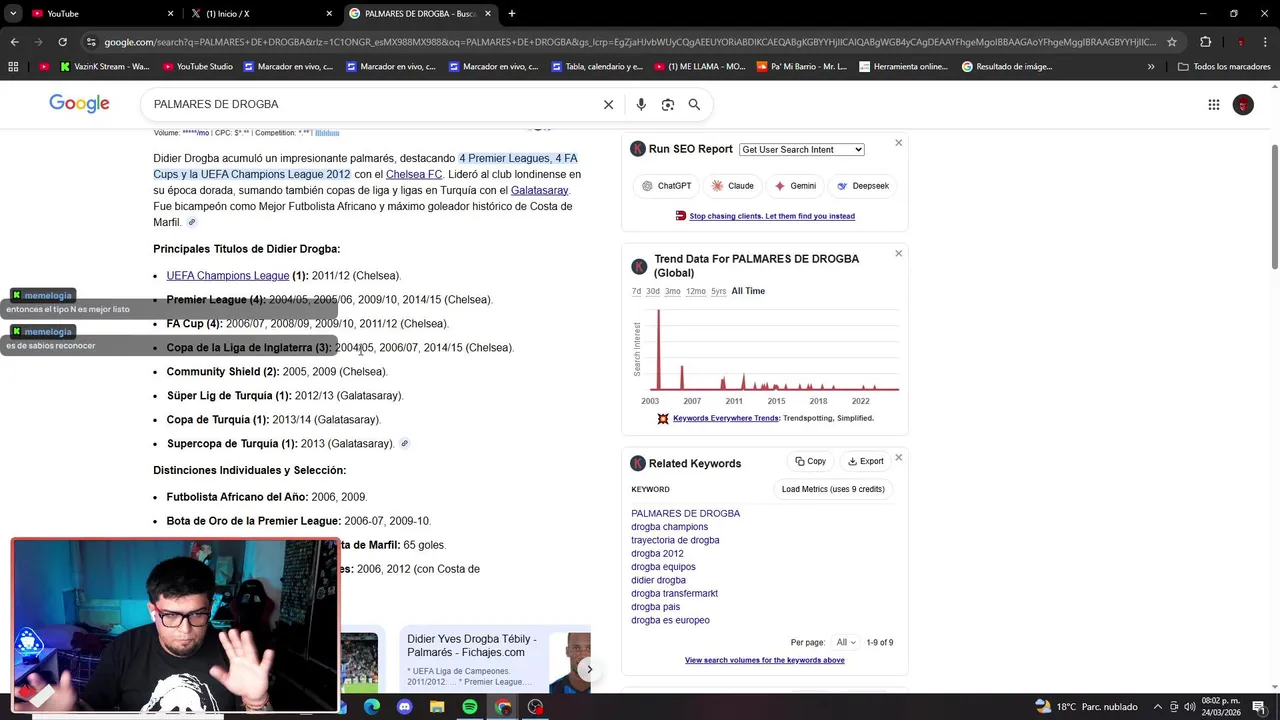Open the Google account avatar
This screenshot has width=1280, height=720.
click(1243, 104)
